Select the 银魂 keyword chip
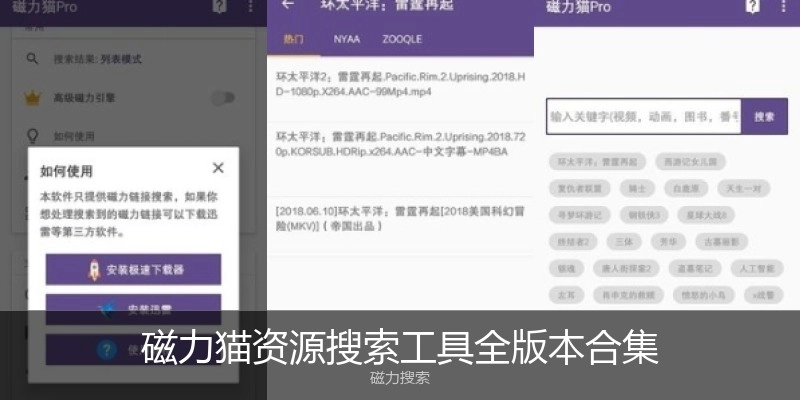800x400 pixels. click(566, 268)
